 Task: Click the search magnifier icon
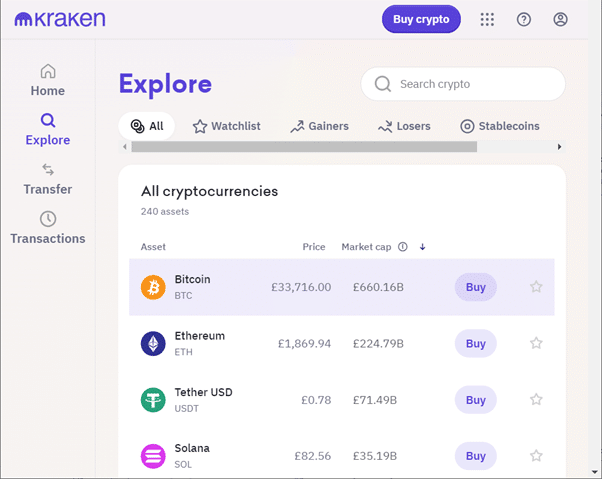(x=383, y=84)
